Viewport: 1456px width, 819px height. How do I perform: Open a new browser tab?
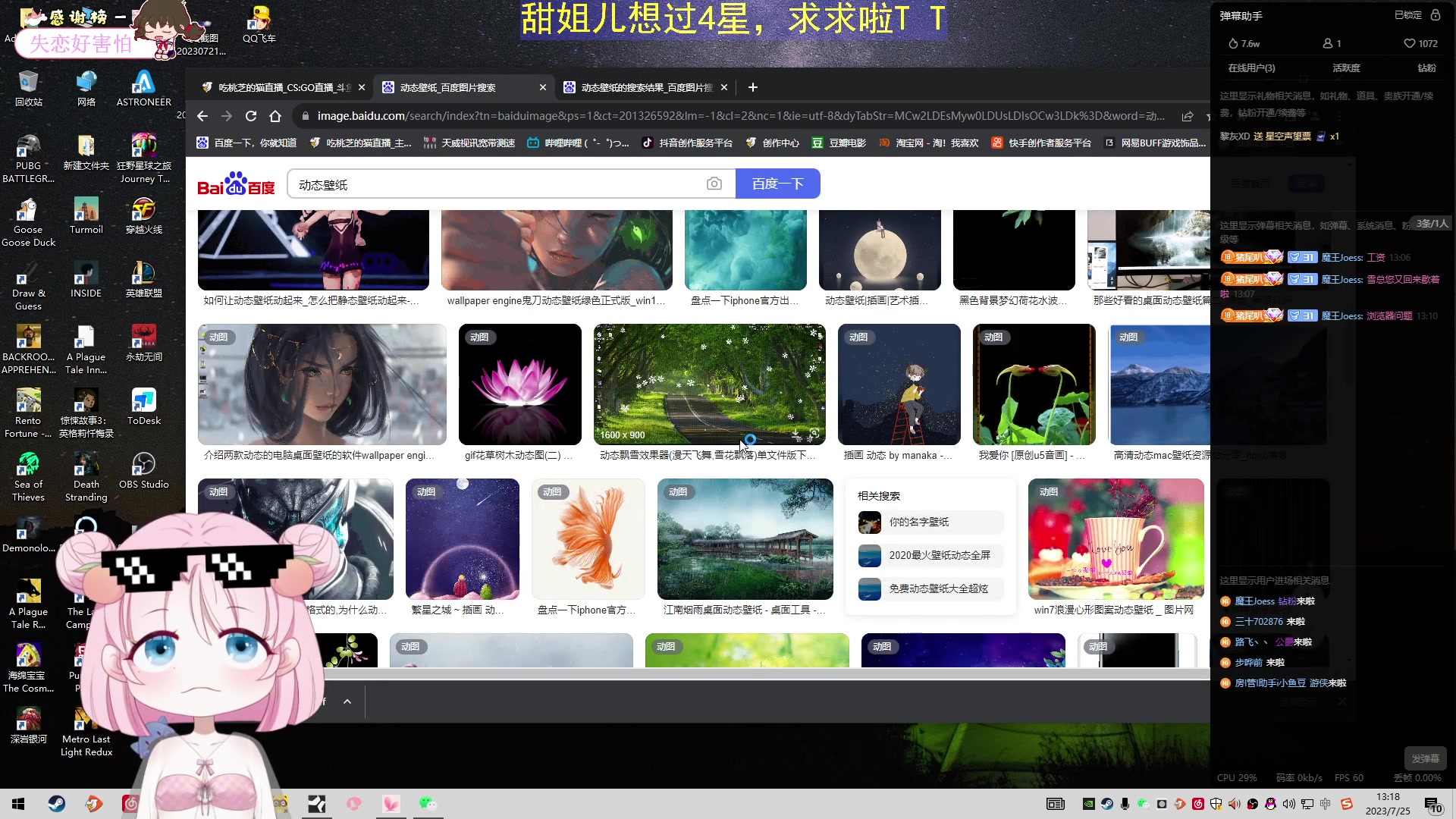752,88
